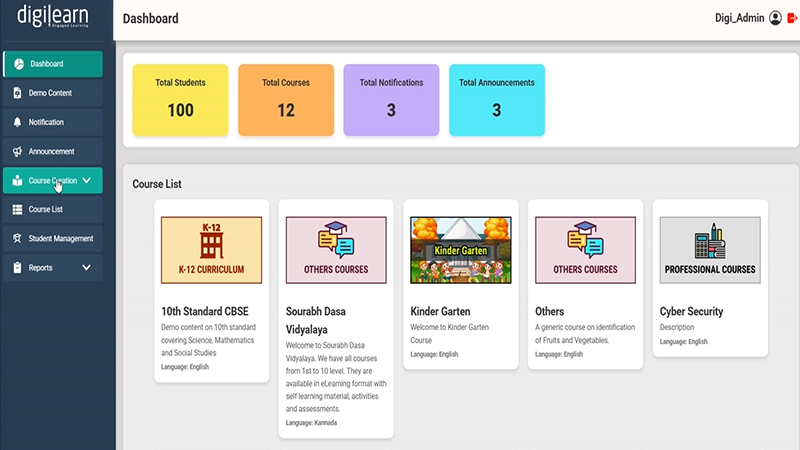Click the Course List grid icon
The width and height of the screenshot is (800, 450).
[x=17, y=210]
